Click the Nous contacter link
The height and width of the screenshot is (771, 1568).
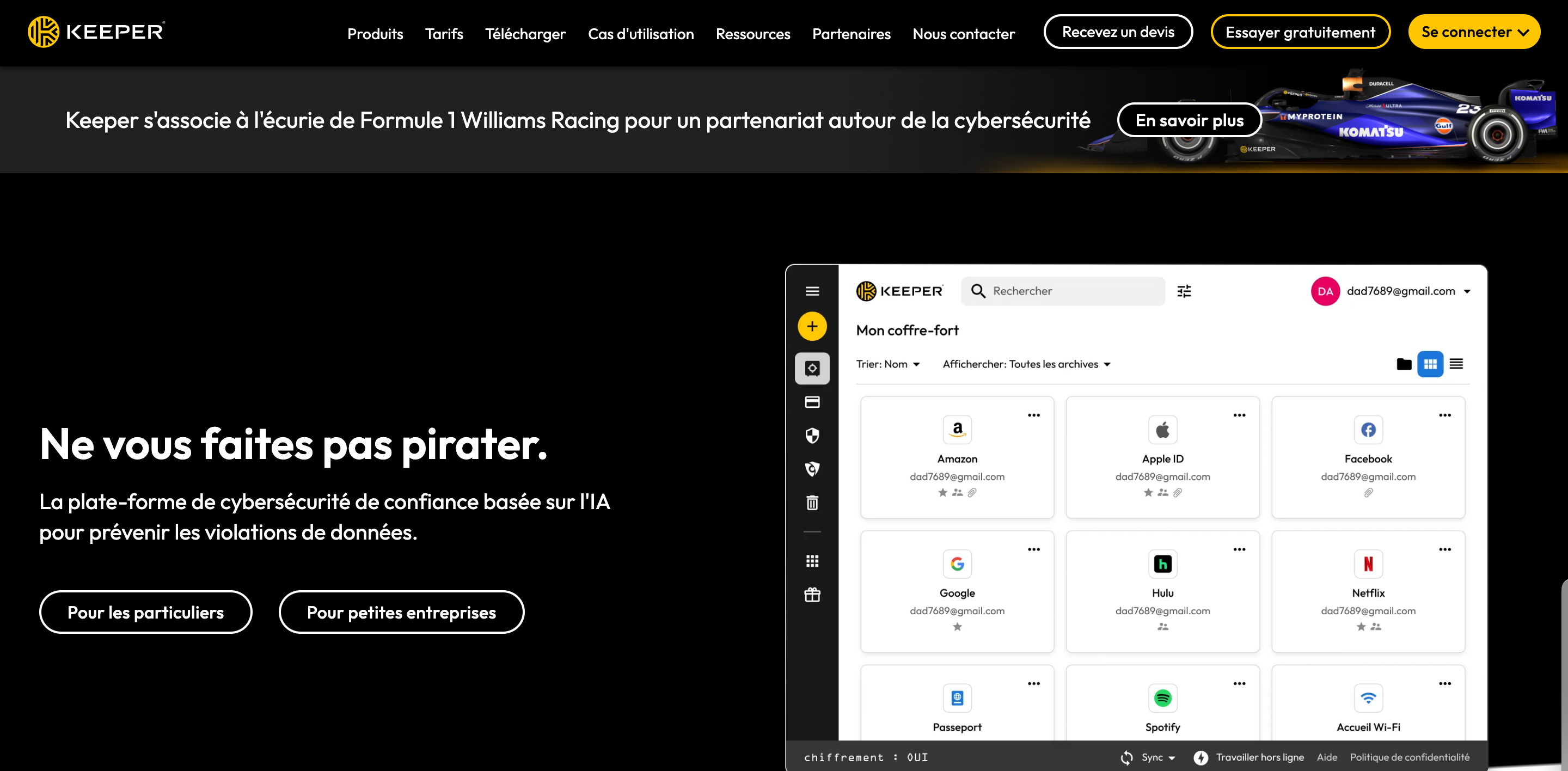pos(964,34)
